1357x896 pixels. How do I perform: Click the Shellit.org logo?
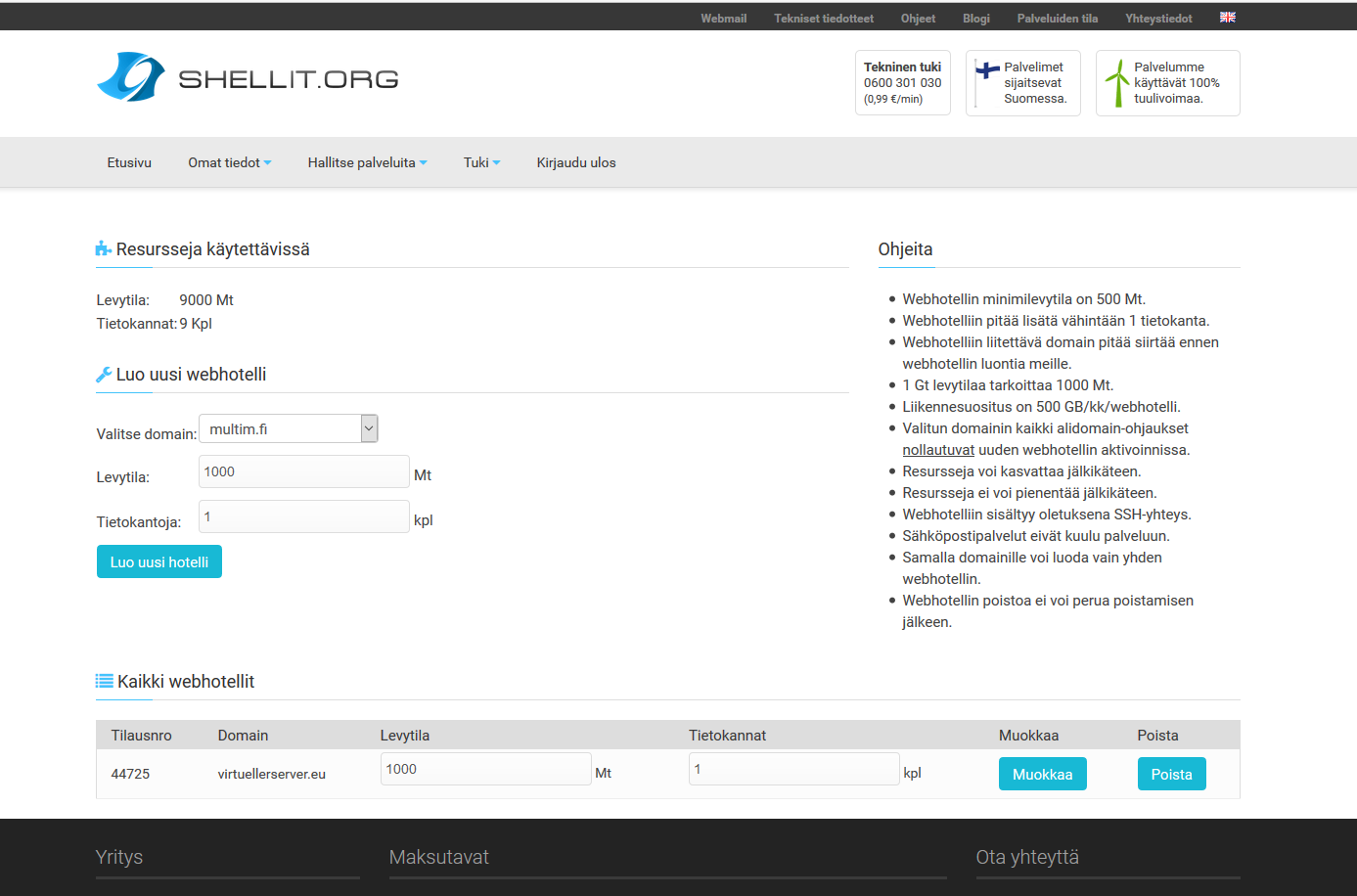tap(247, 78)
